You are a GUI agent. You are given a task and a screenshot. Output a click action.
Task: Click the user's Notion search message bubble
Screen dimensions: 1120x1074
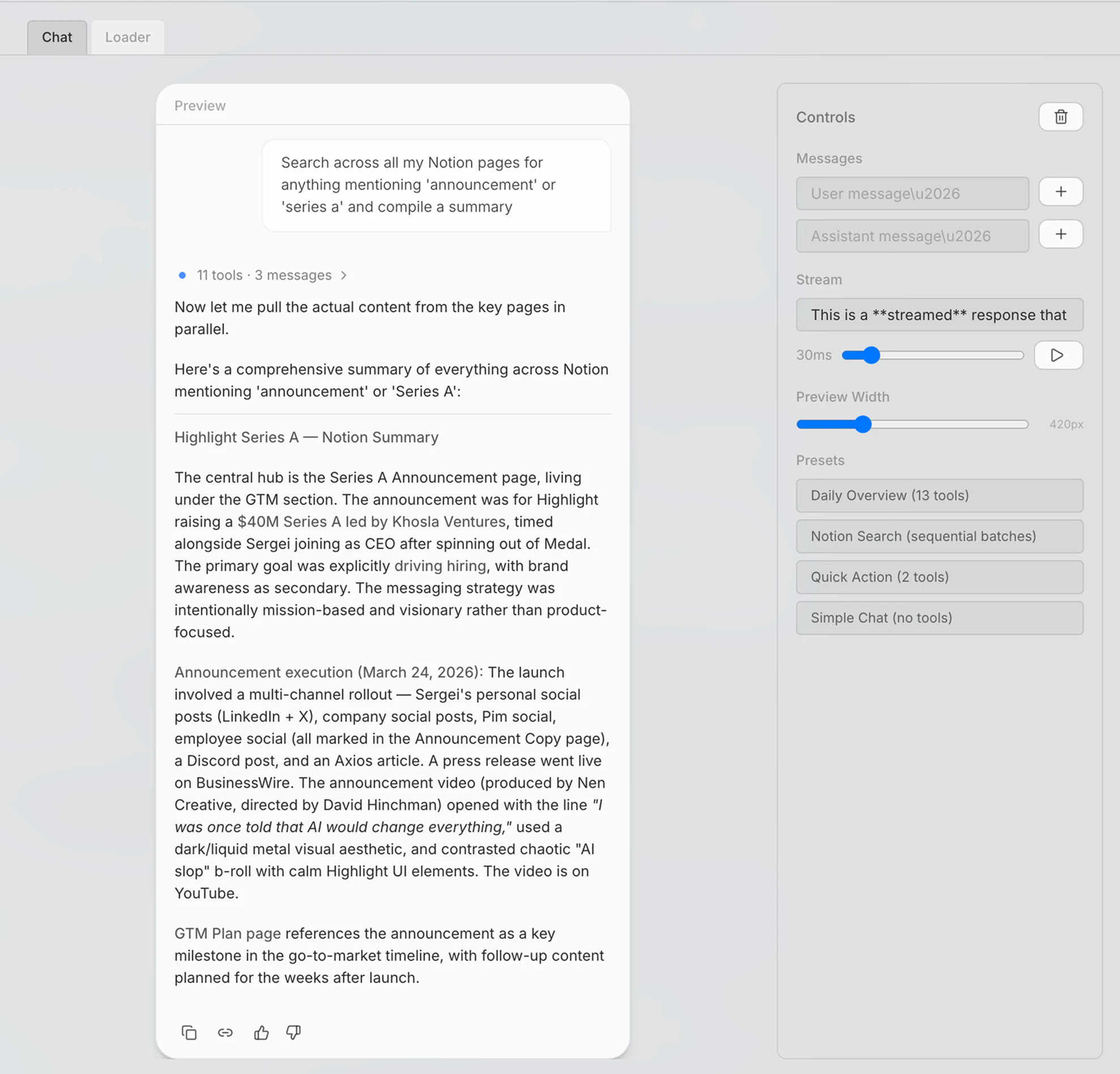tap(436, 185)
